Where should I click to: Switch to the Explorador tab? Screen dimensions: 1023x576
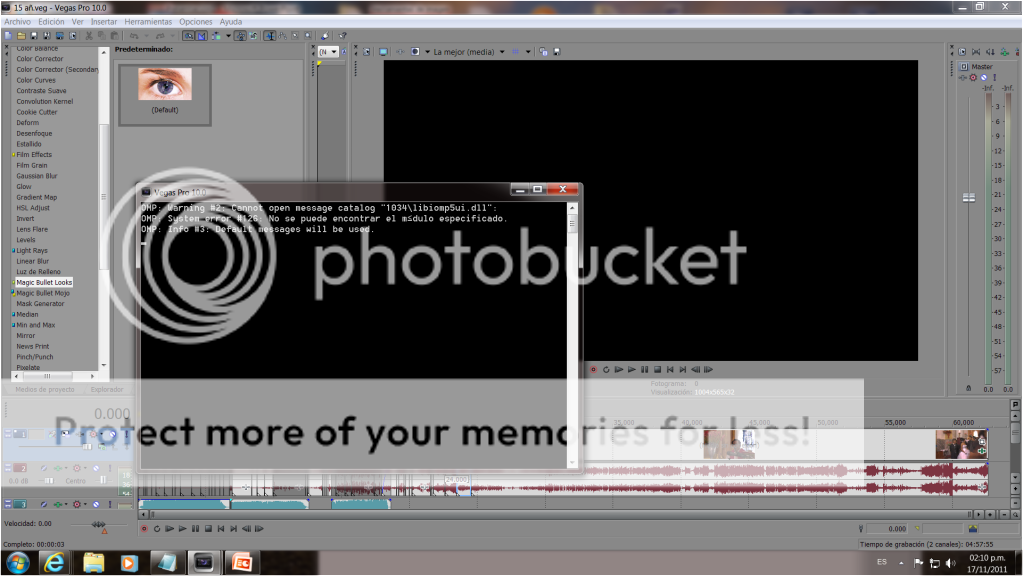[107, 389]
